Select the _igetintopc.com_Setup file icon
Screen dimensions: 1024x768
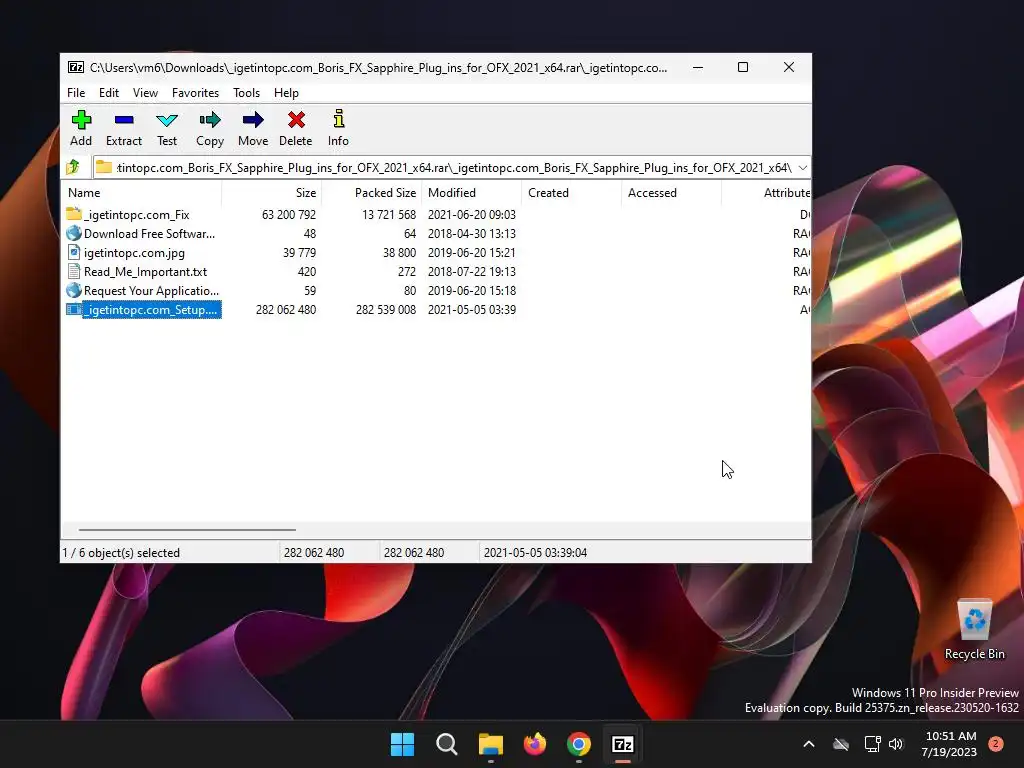74,310
